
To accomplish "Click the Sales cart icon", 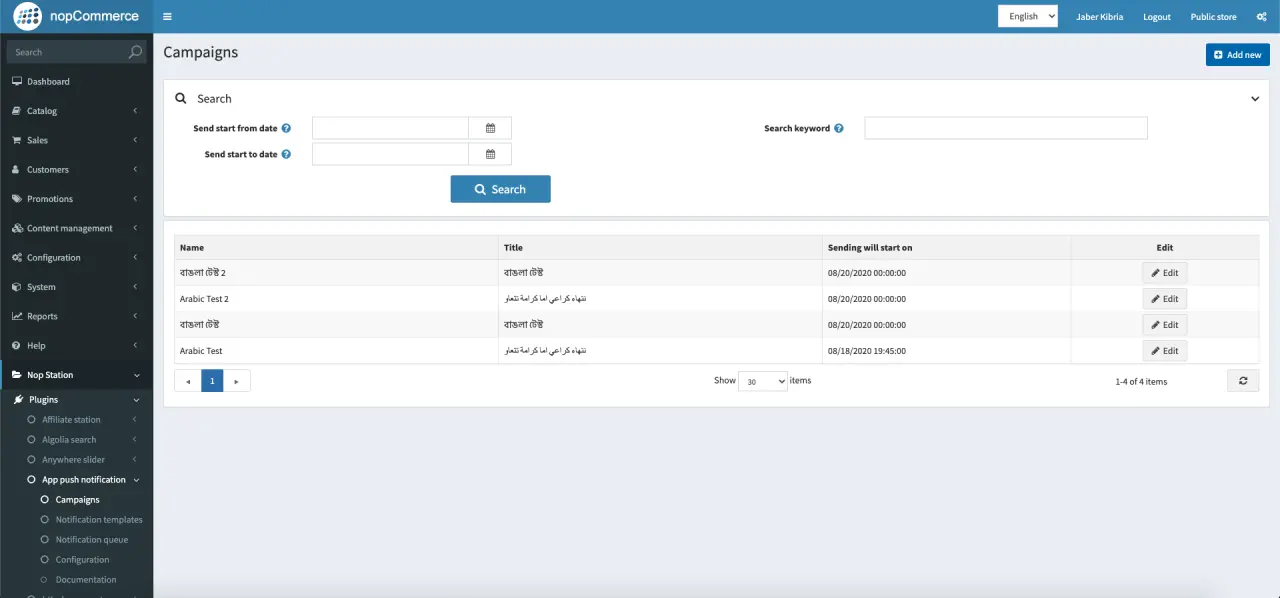I will [x=17, y=140].
